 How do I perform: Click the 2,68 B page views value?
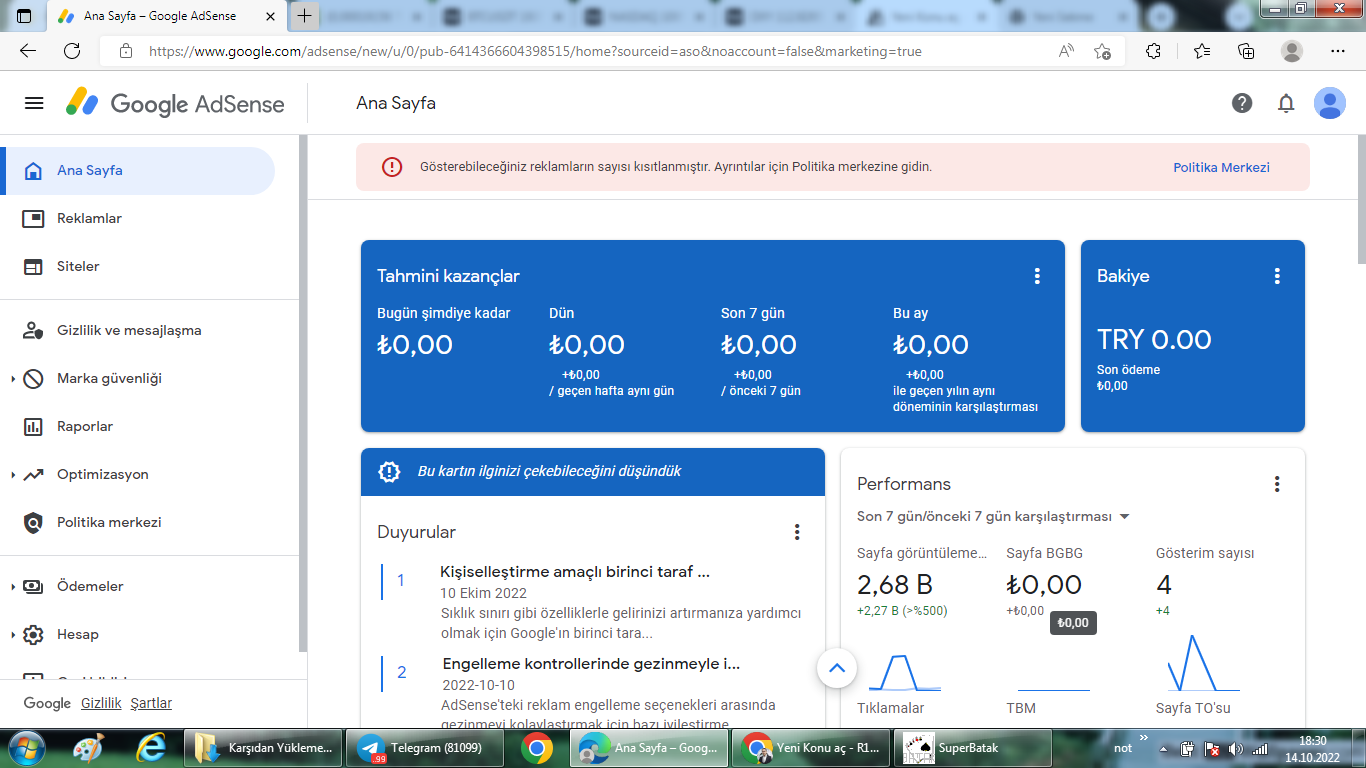pos(895,585)
